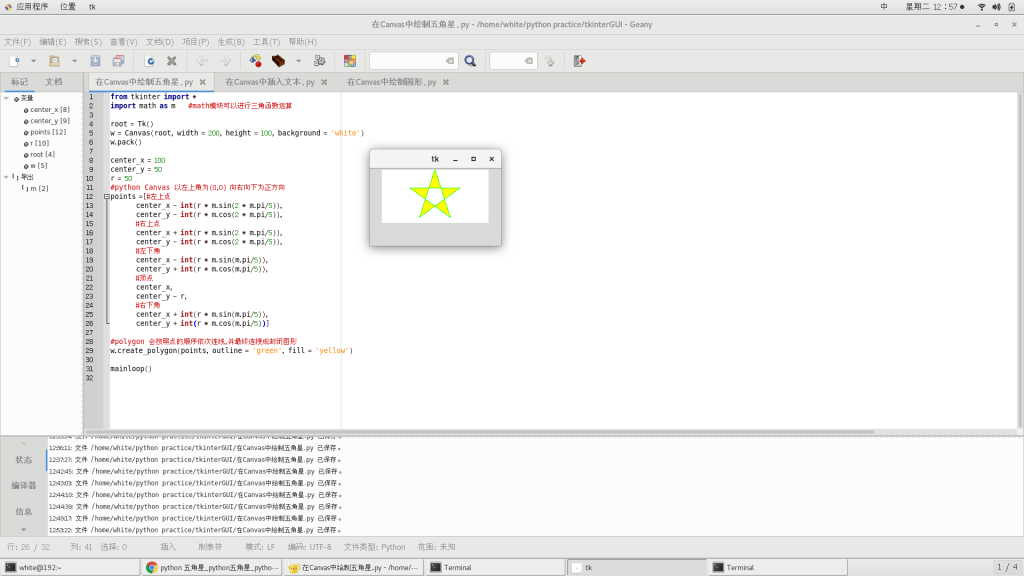Collapse the variables tree node in sidebar

pos(6,98)
